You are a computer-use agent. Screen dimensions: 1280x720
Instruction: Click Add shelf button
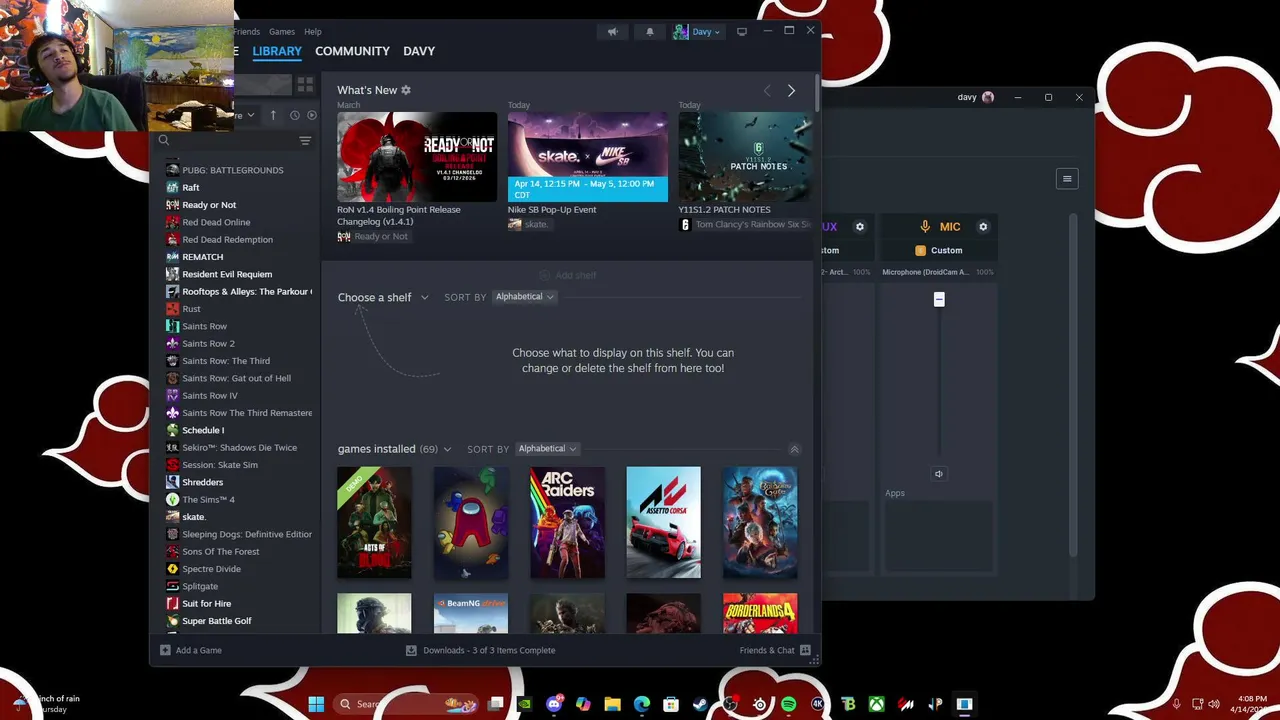(568, 275)
